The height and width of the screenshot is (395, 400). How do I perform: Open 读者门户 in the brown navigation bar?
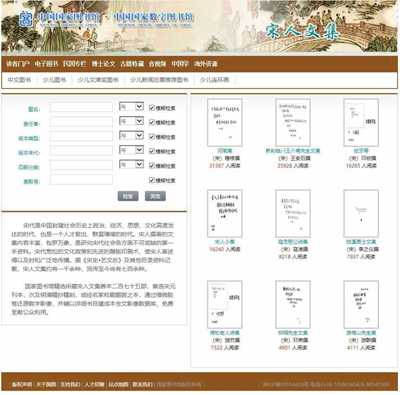18,64
